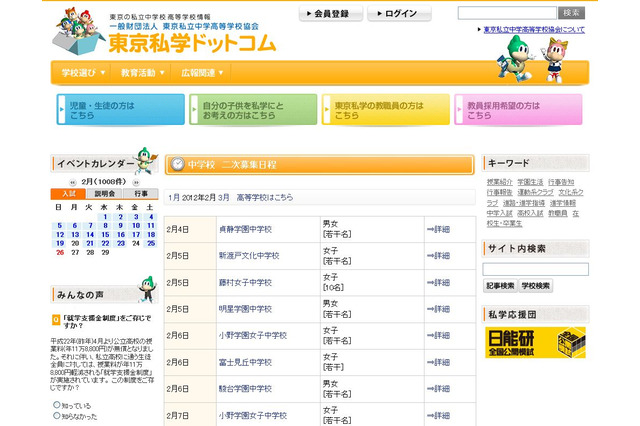The height and width of the screenshot is (426, 640).
Task: Open 富士見丘中学校 school link
Action: tap(245, 362)
